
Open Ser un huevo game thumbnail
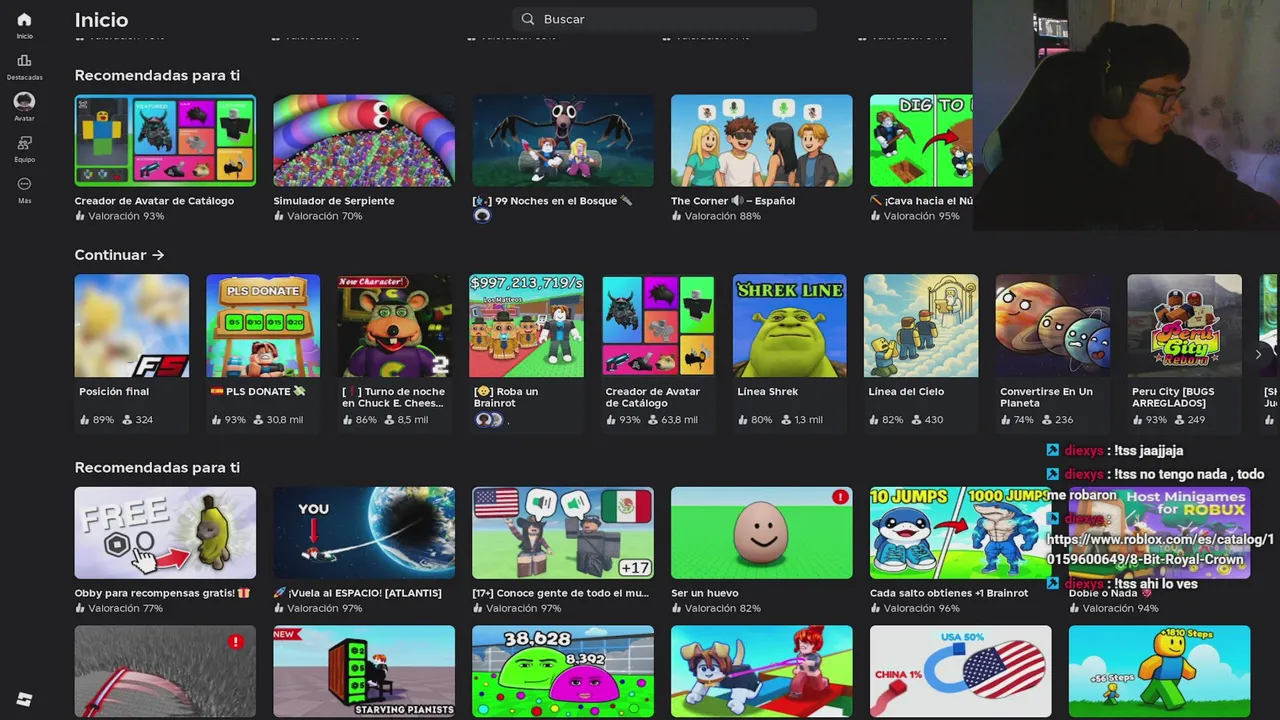tap(762, 533)
